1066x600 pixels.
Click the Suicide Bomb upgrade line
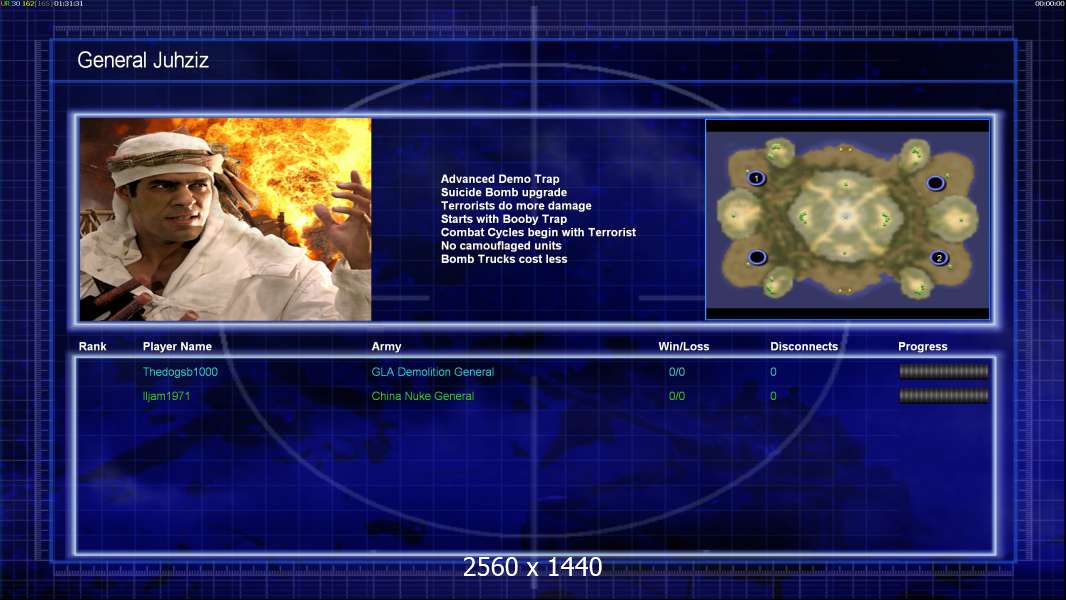point(504,192)
